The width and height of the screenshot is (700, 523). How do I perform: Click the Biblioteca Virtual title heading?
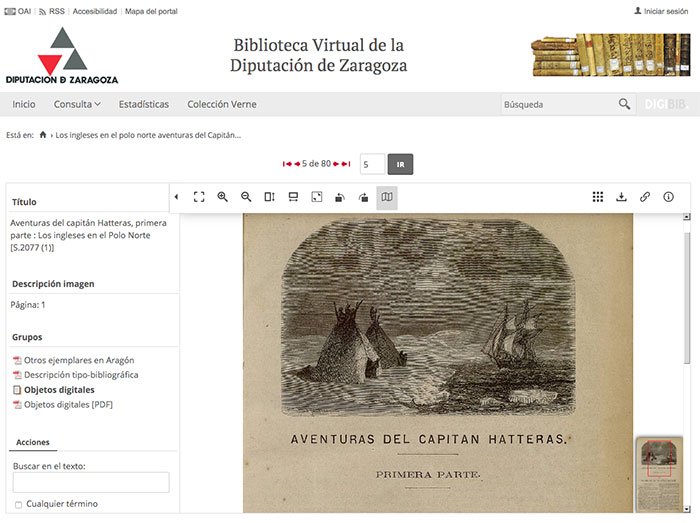[x=319, y=55]
